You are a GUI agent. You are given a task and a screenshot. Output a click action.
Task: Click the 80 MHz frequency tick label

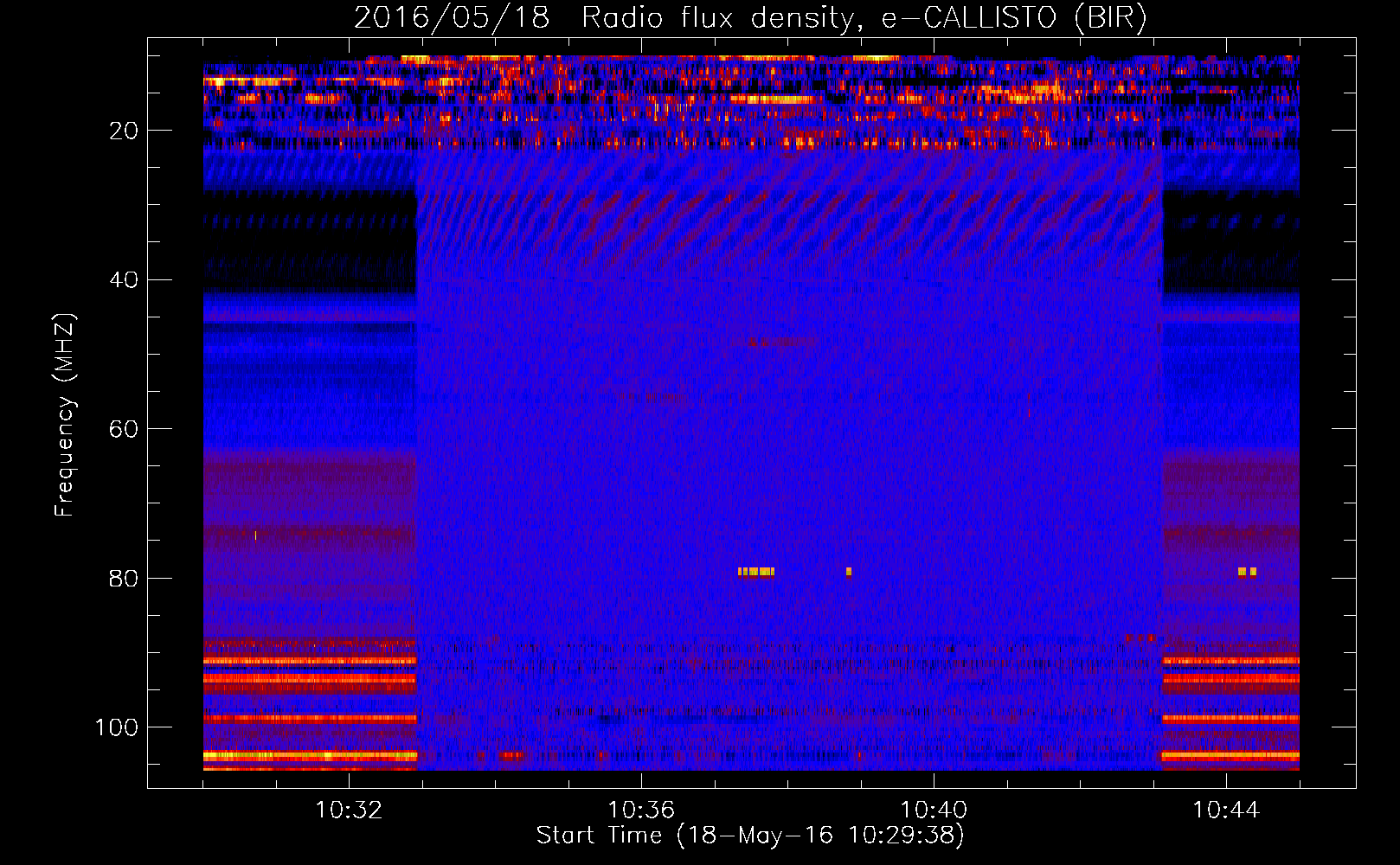[x=125, y=579]
